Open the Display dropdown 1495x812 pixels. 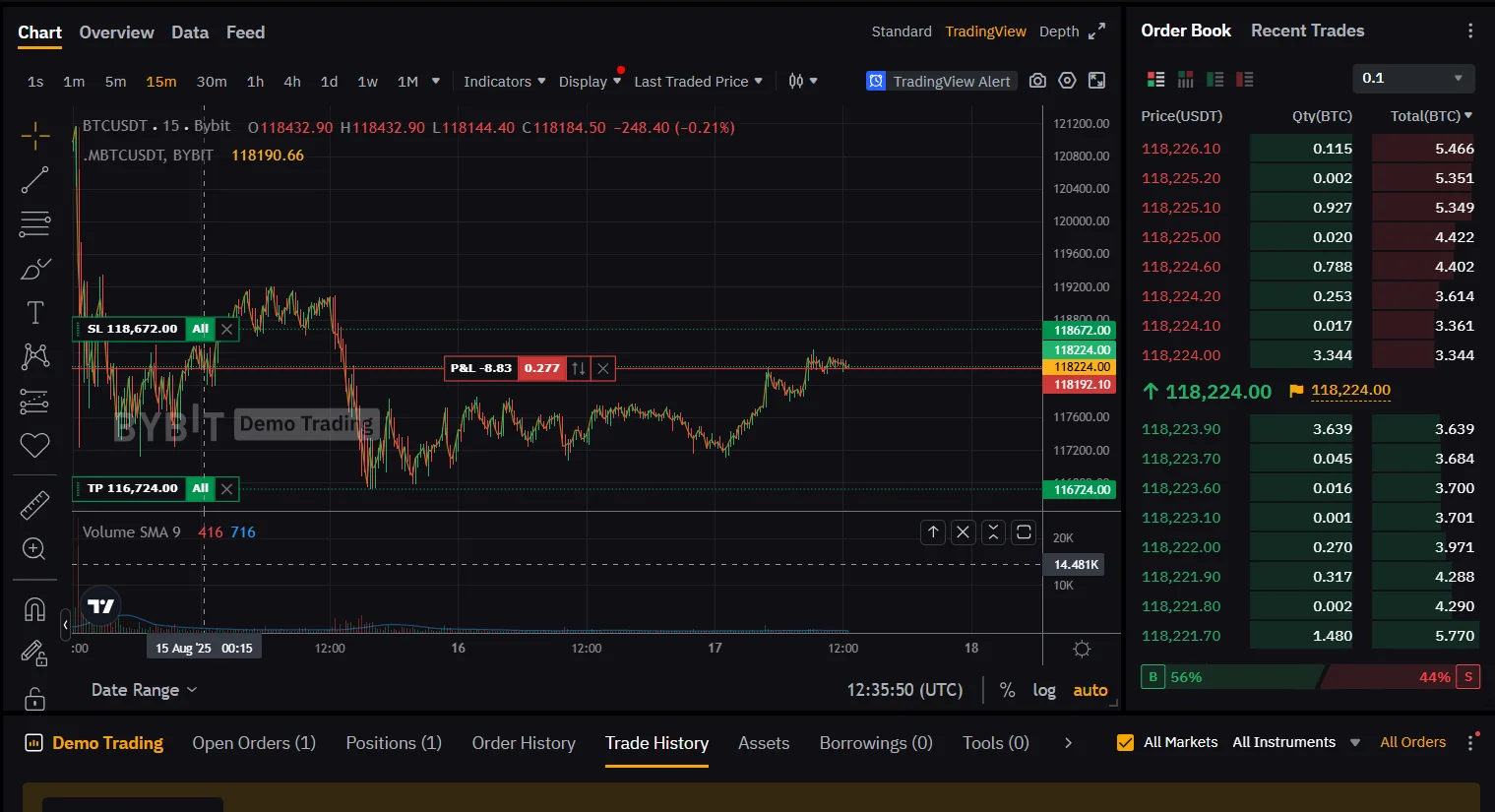tap(590, 82)
